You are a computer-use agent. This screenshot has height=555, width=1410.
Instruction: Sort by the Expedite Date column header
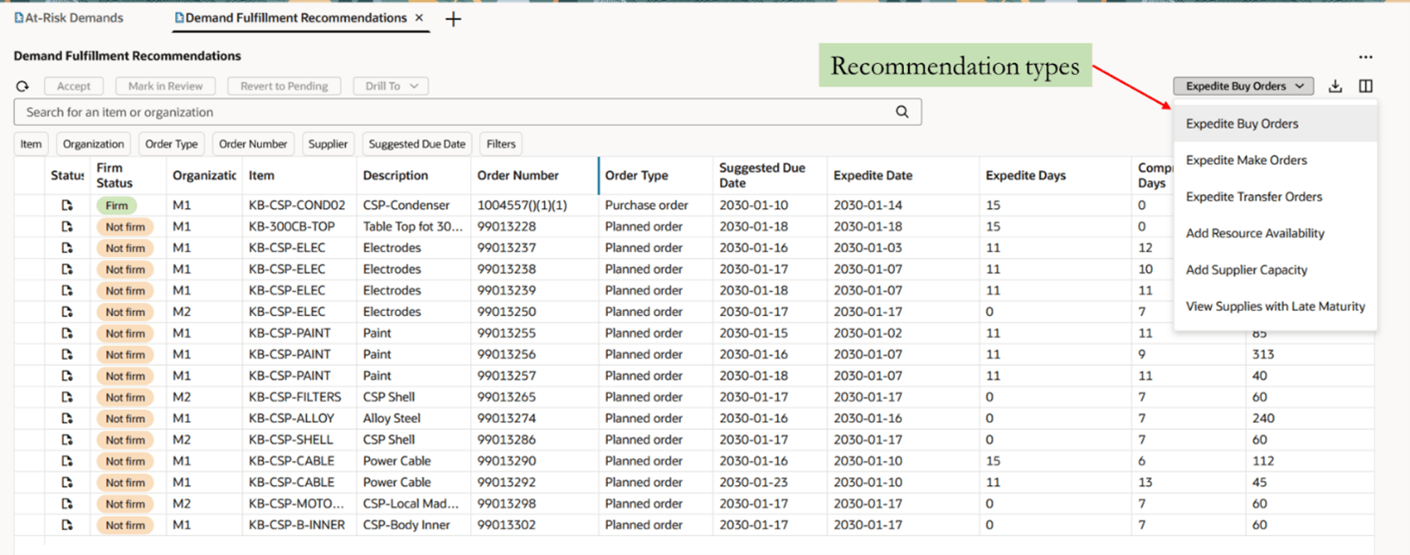873,175
